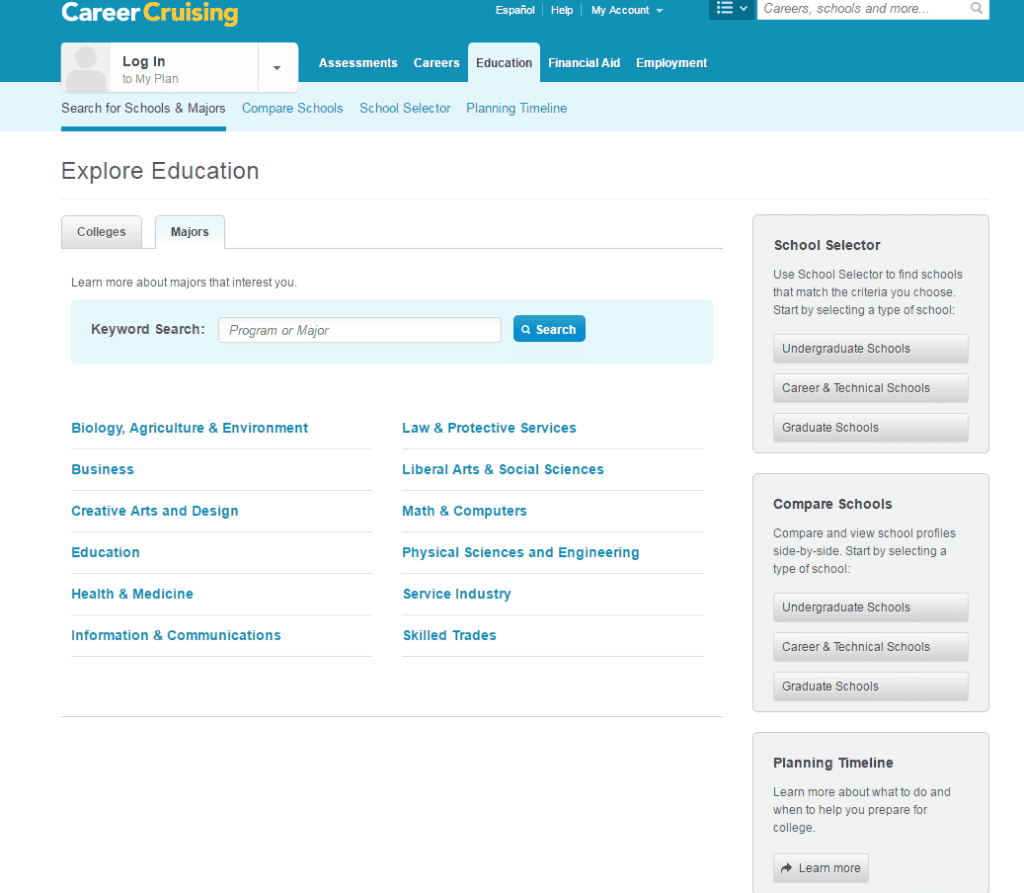Open Skilled Trades majors
Screen dimensions: 1024x893
click(449, 635)
